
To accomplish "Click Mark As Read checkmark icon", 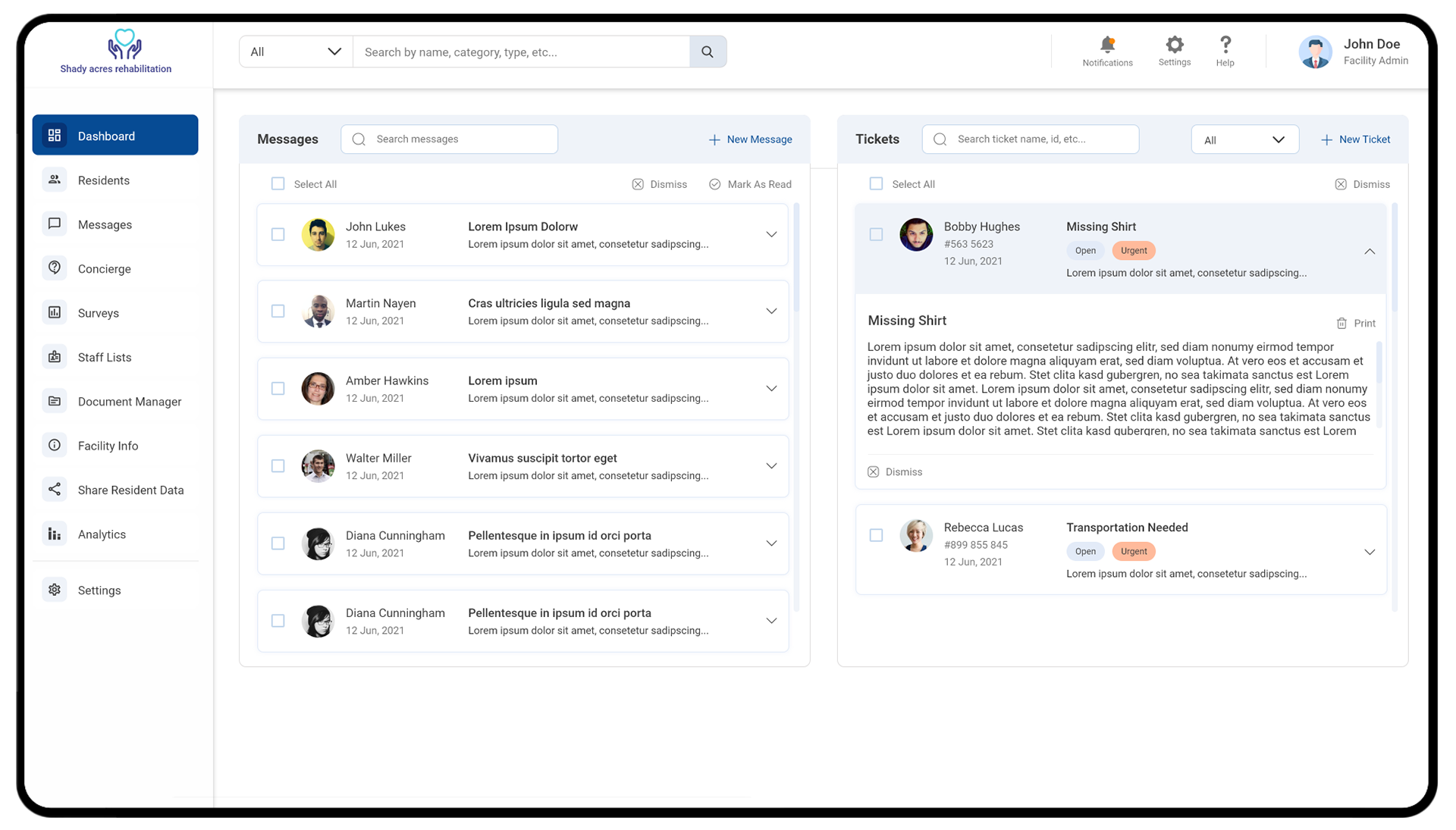I will (715, 184).
